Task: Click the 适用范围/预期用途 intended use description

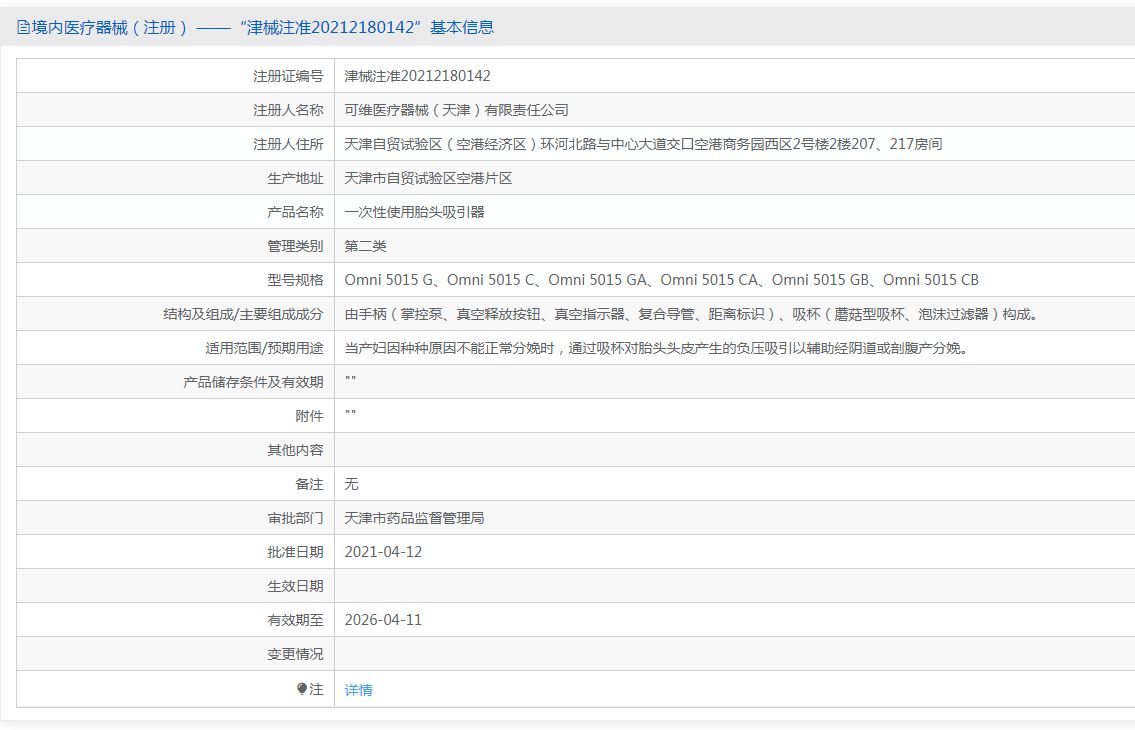Action: coord(655,348)
